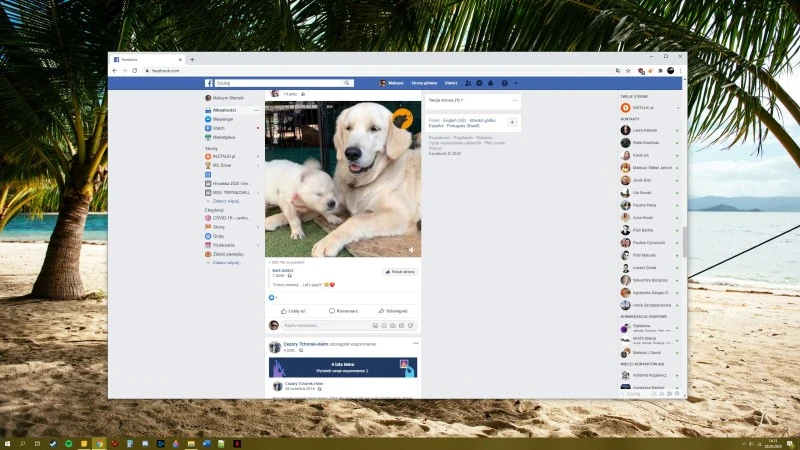Expand Zobacz więcej under Eksploruj

click(224, 263)
